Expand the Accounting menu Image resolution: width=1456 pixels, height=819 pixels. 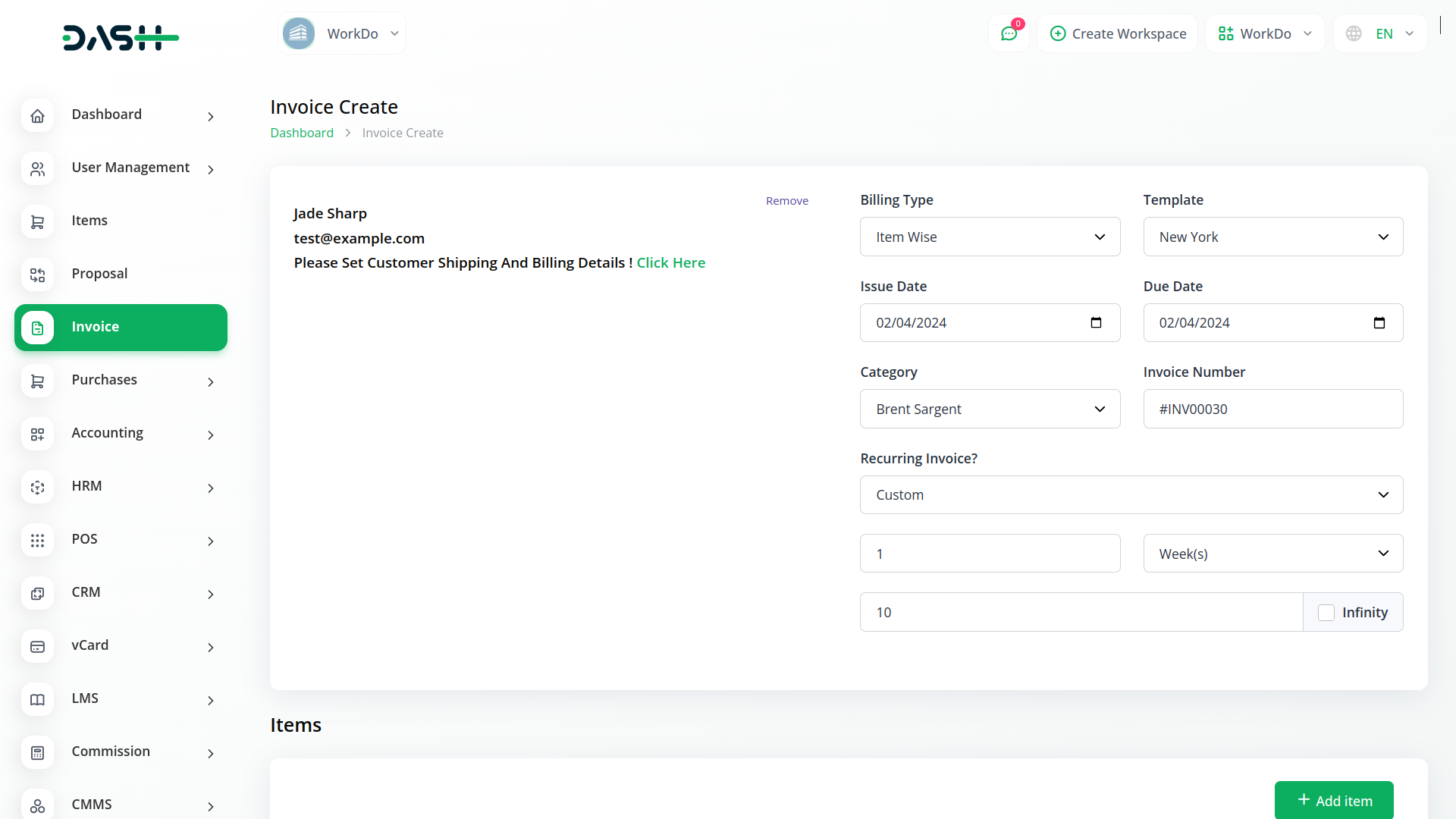click(x=121, y=433)
